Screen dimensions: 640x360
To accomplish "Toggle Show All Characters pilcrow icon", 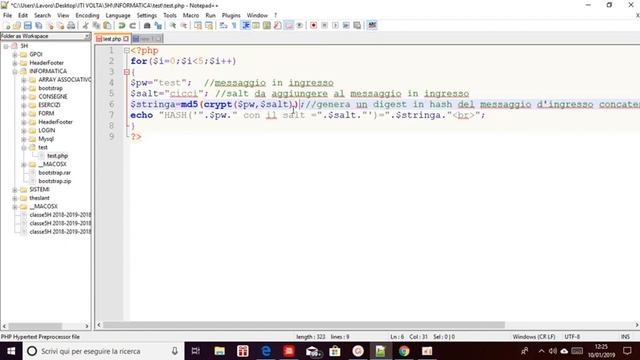I will click(x=234, y=26).
